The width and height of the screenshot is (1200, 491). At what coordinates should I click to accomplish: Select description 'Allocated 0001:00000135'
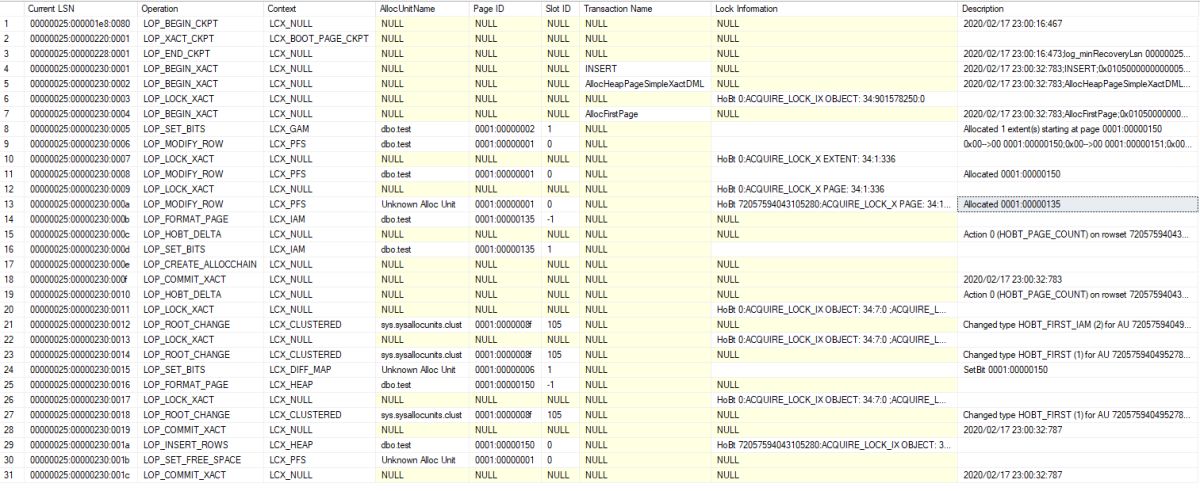[x=1079, y=204]
